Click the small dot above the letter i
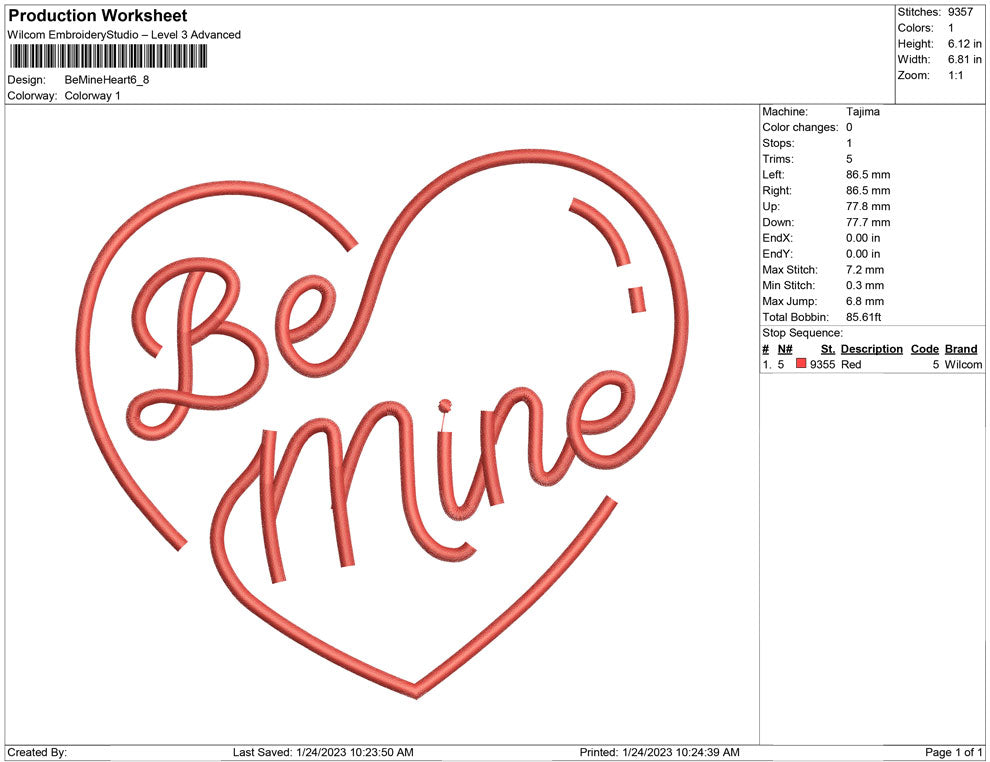 coord(444,405)
